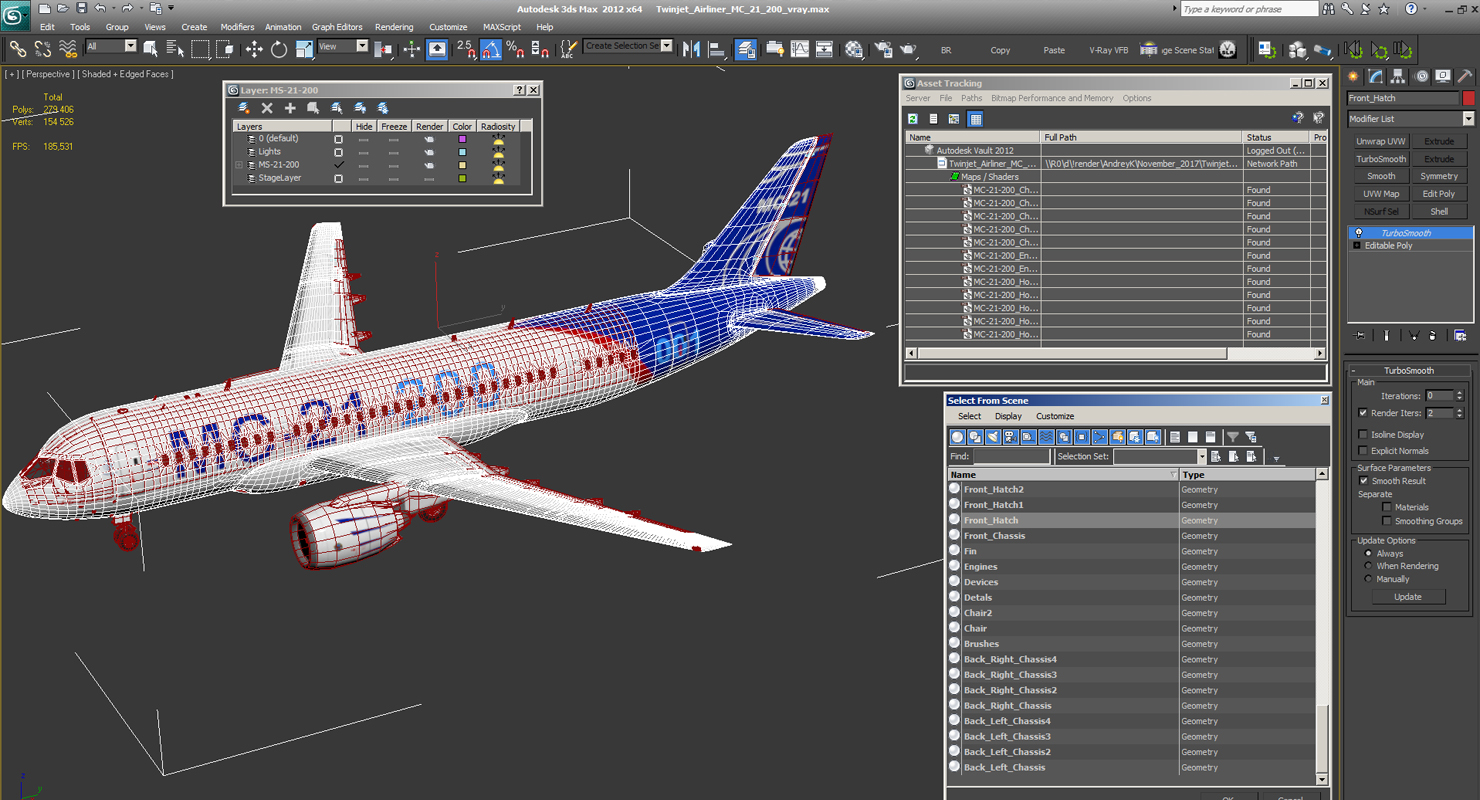Open Selection Set dropdown in Select From Scene
The height and width of the screenshot is (800, 1480).
coord(1201,457)
